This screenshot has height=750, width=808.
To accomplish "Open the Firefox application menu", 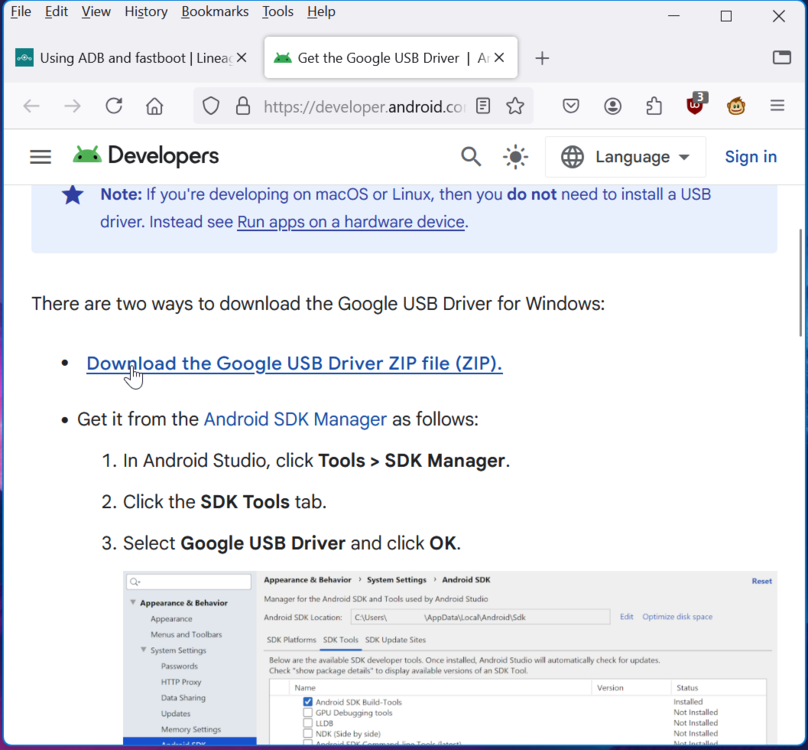I will [777, 105].
